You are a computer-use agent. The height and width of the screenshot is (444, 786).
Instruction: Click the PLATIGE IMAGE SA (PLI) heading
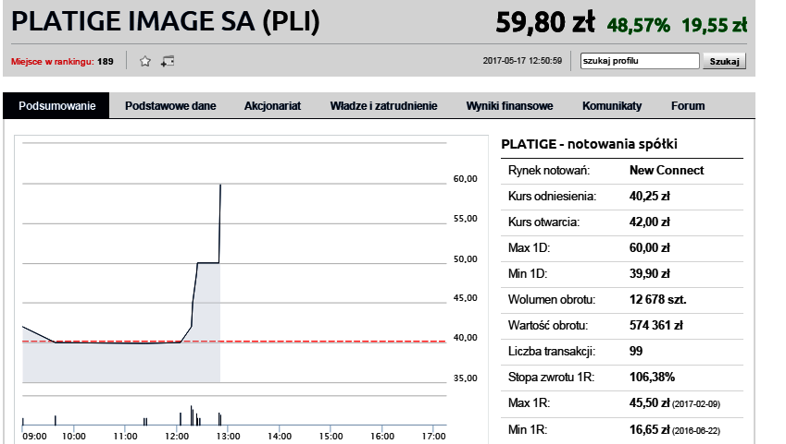[165, 22]
